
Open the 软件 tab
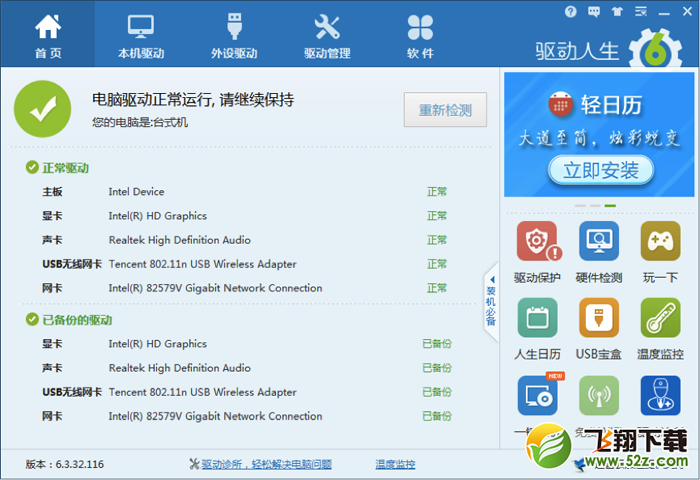pos(420,36)
